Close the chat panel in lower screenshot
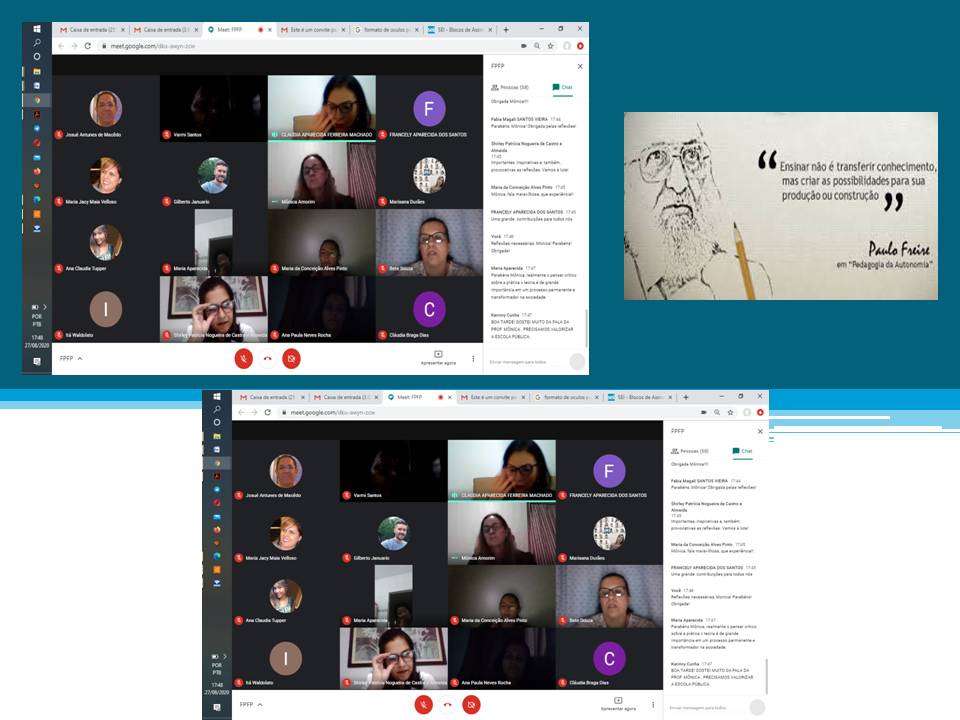Image resolution: width=960 pixels, height=720 pixels. pyautogui.click(x=760, y=431)
